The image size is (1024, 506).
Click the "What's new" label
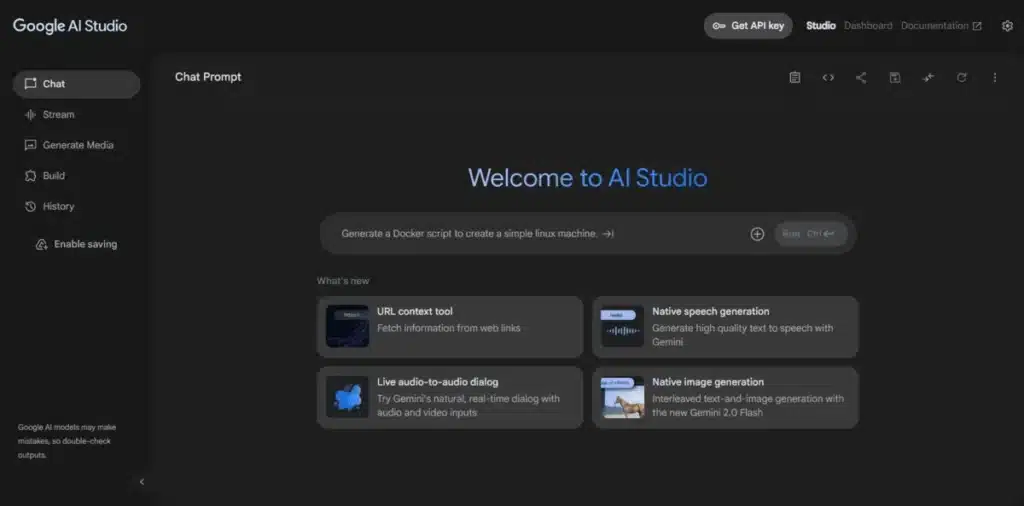(343, 281)
